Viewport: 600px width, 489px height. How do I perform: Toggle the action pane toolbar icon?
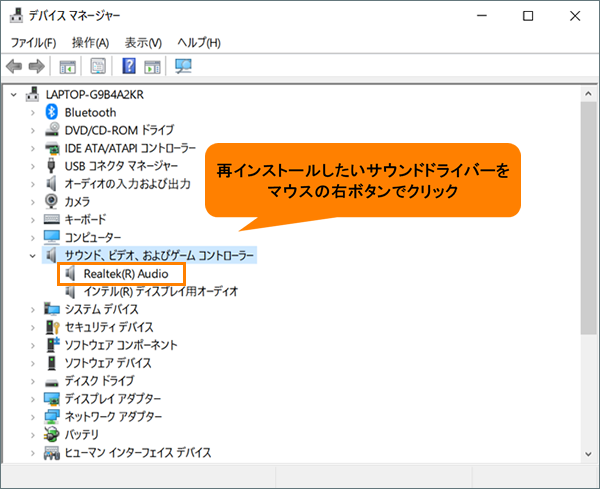tap(152, 67)
